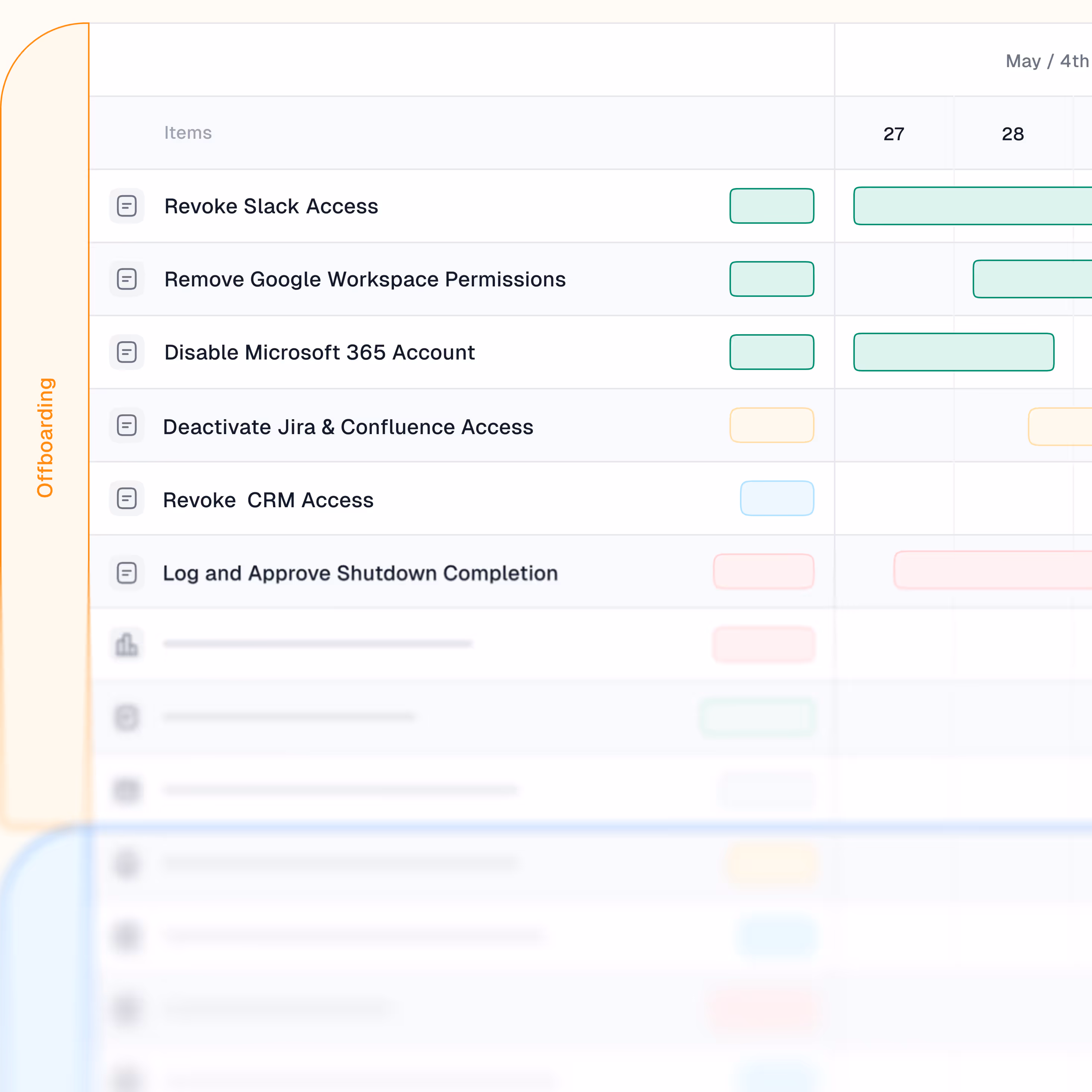Click day 28 in the timeline header
Screen dimensions: 1092x1092
point(1012,134)
